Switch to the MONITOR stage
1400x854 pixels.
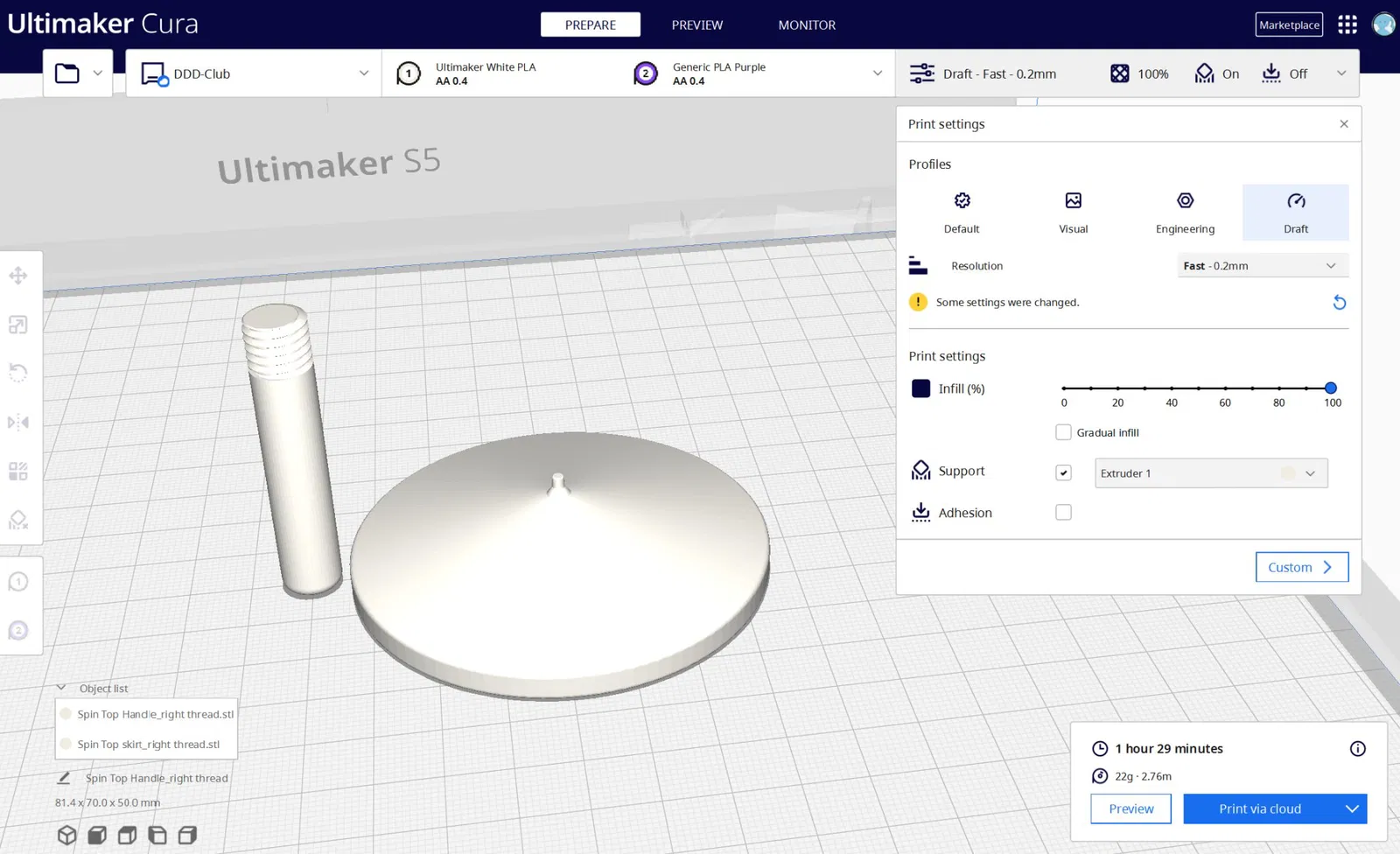pos(807,24)
